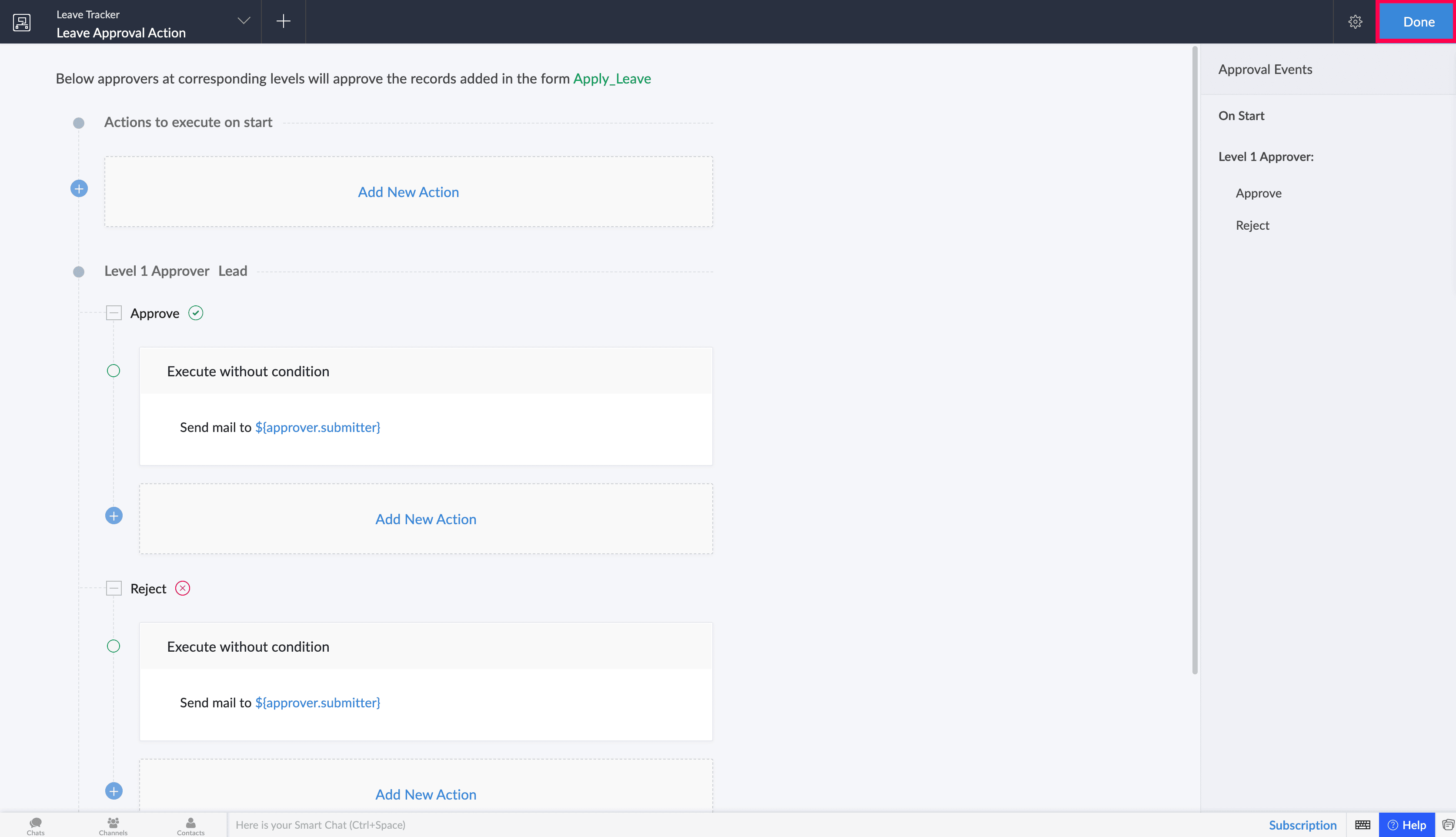
Task: Open the Apply_Leave form link
Action: point(612,78)
